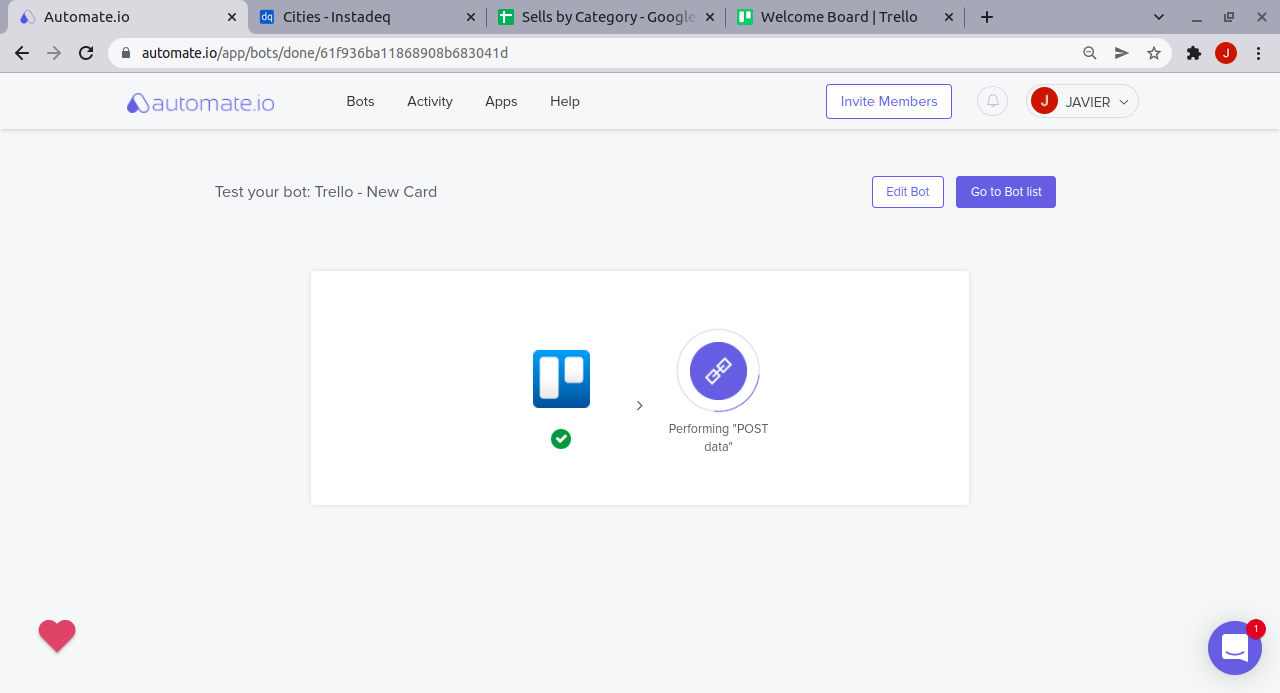Click the zoom magnifier in address bar
The height and width of the screenshot is (693, 1280).
[1090, 53]
